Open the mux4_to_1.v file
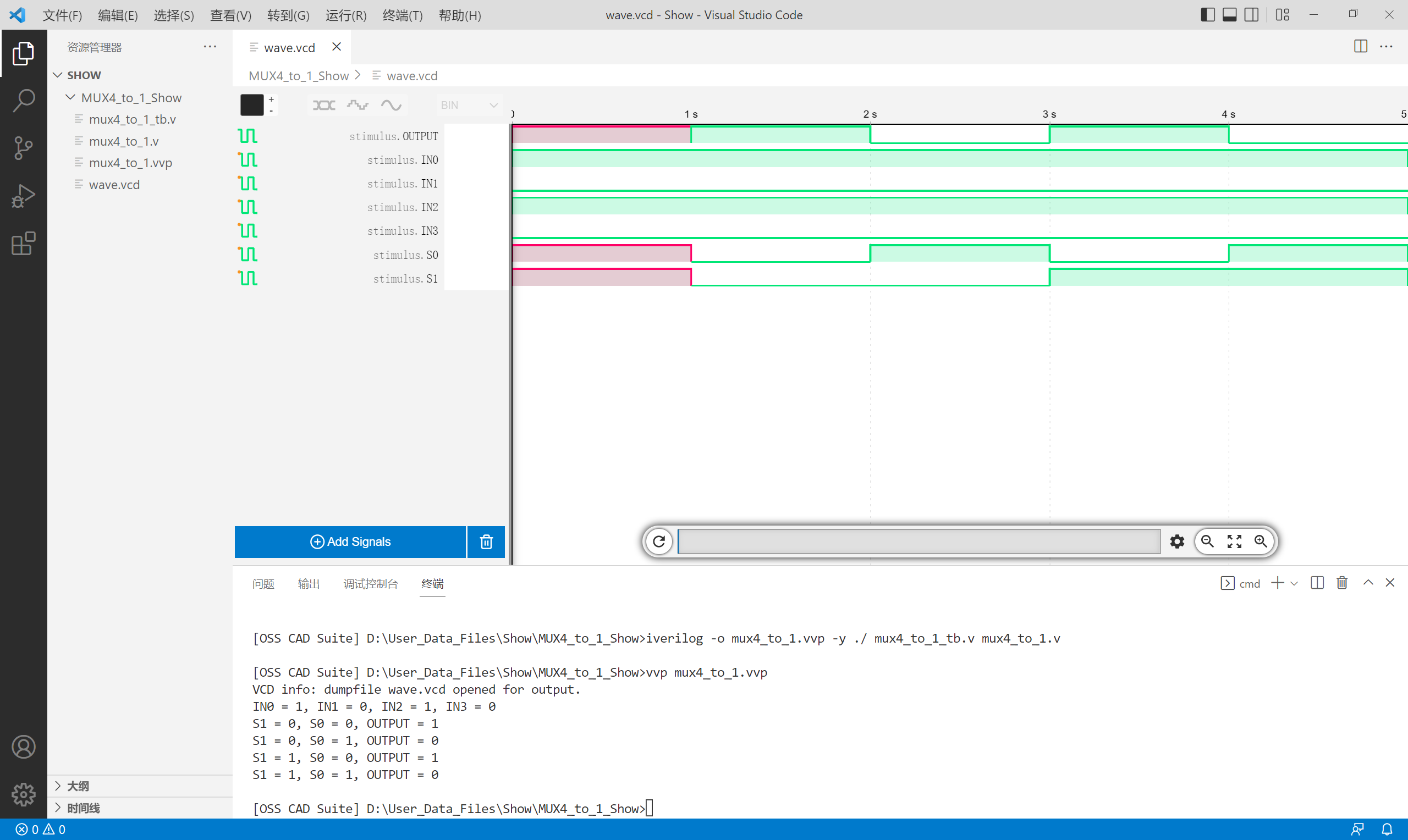 pyautogui.click(x=123, y=141)
